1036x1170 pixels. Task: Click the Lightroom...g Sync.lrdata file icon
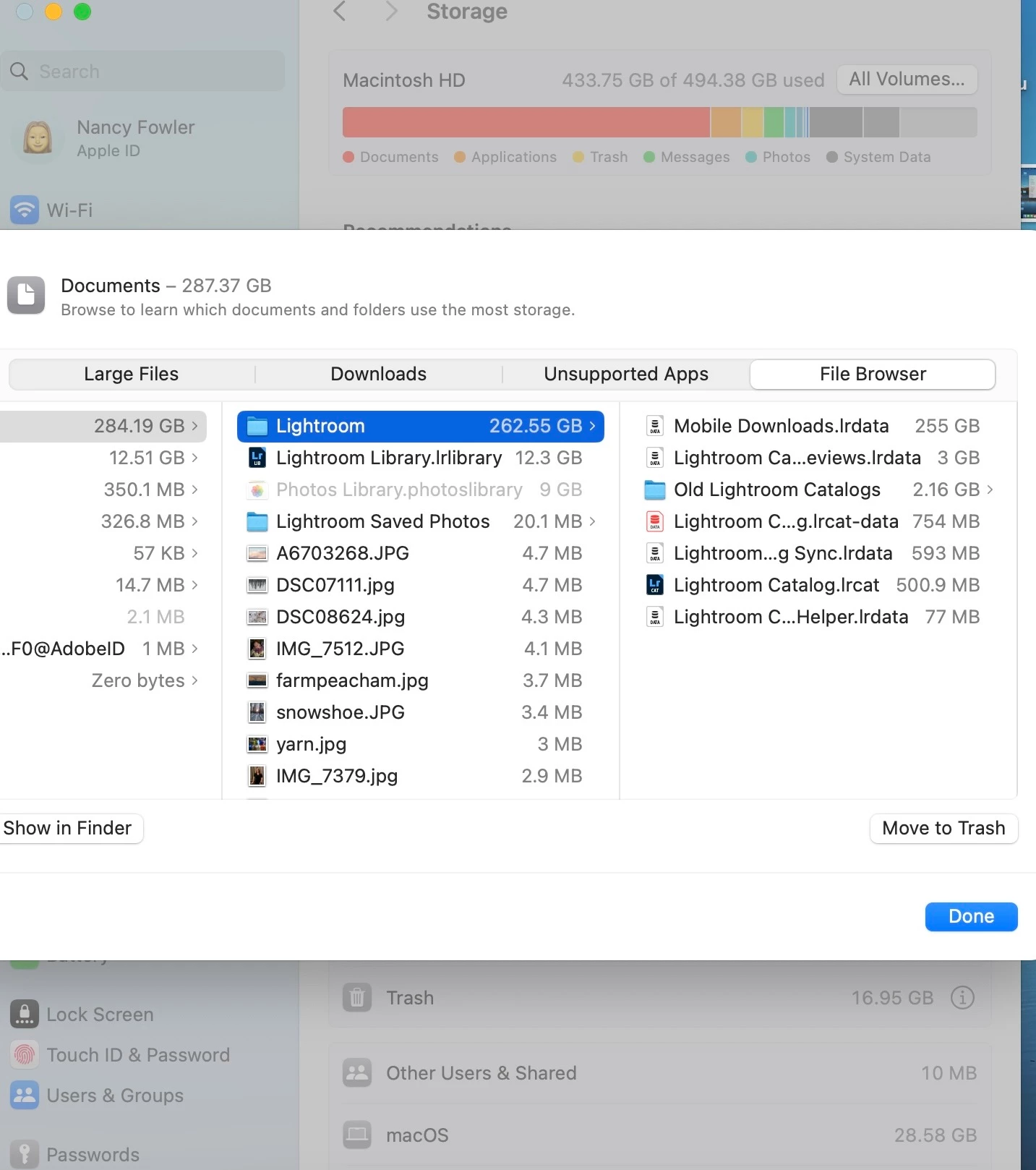coord(655,553)
